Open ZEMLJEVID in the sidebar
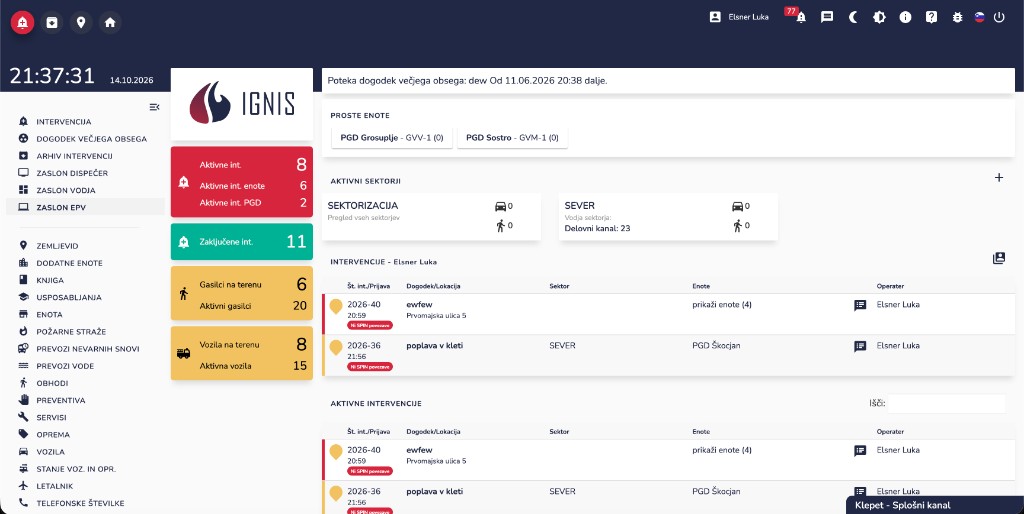The width and height of the screenshot is (1024, 514). click(x=85, y=246)
